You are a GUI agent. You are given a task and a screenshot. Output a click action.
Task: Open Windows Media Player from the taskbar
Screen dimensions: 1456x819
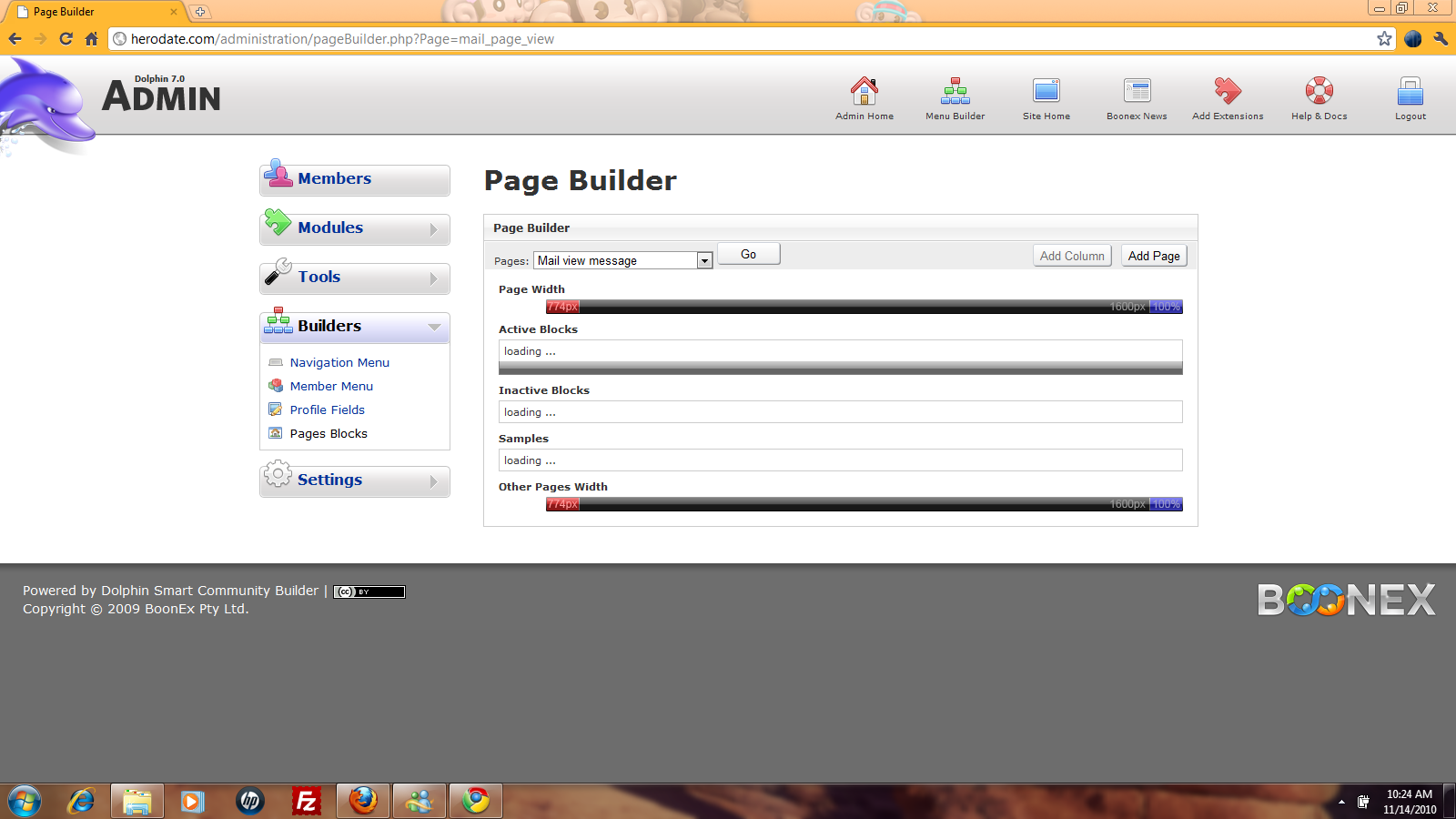(192, 801)
